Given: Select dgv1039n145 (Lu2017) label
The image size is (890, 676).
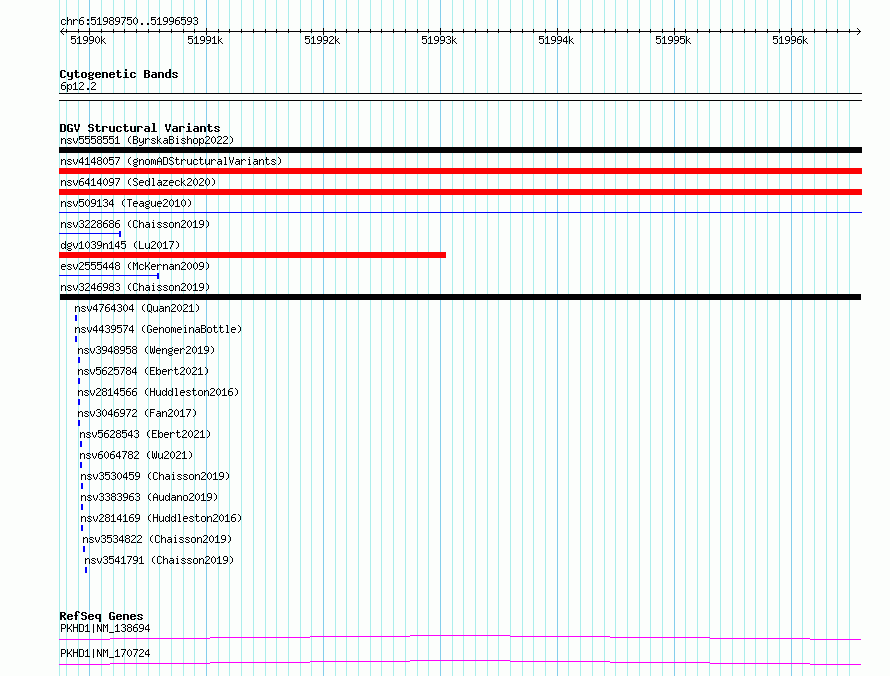Looking at the screenshot, I should click(120, 245).
